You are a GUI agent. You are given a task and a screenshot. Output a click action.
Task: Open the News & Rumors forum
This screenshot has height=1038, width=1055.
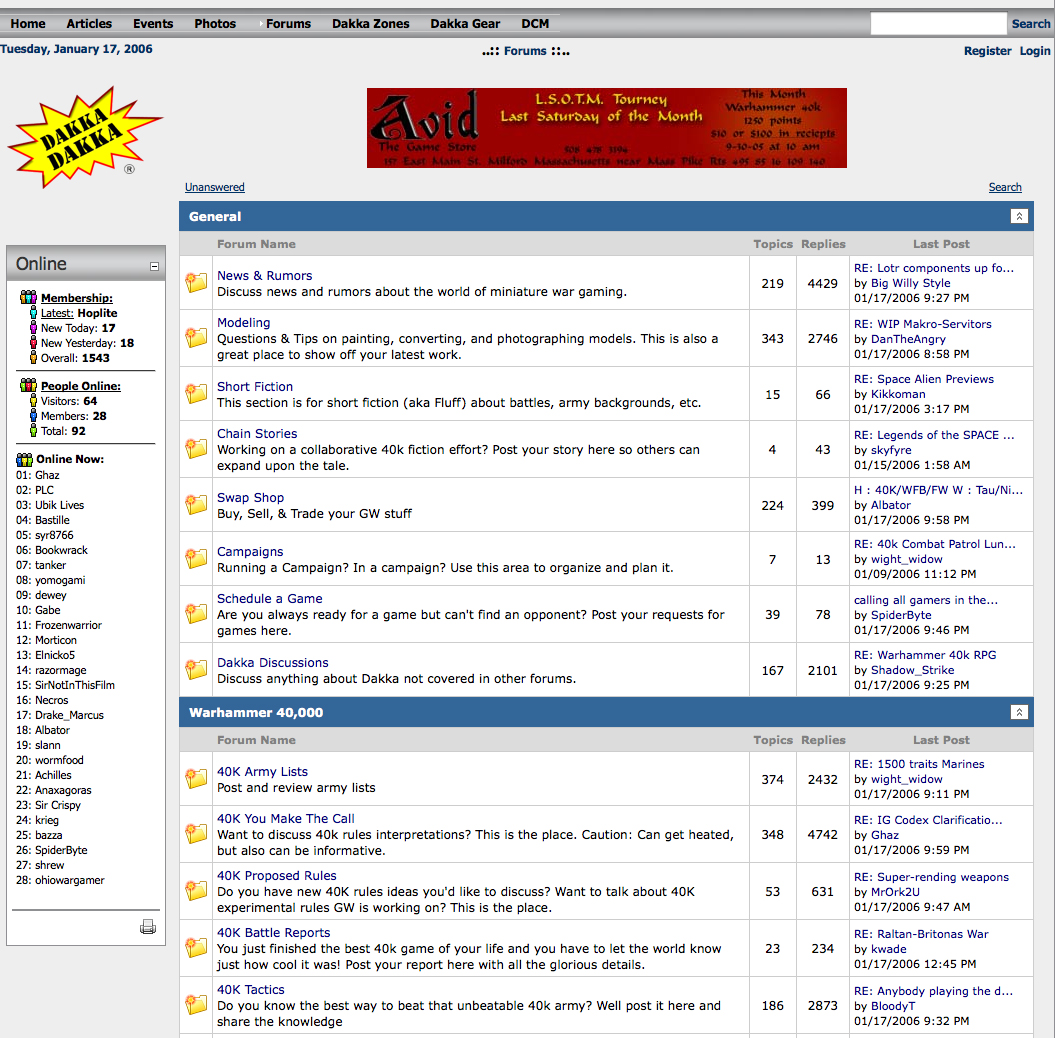[264, 275]
